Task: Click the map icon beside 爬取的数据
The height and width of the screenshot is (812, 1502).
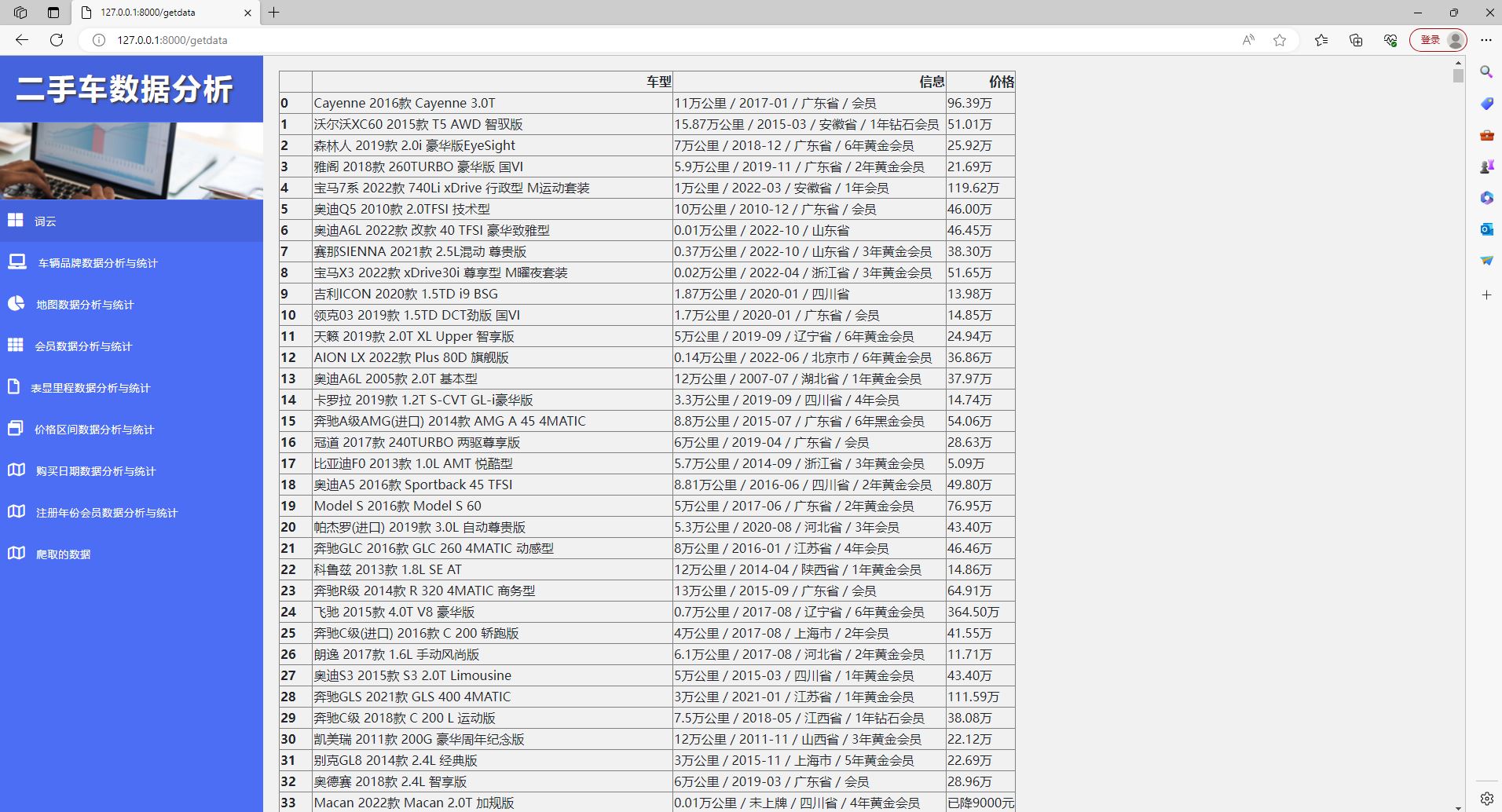Action: [x=16, y=553]
